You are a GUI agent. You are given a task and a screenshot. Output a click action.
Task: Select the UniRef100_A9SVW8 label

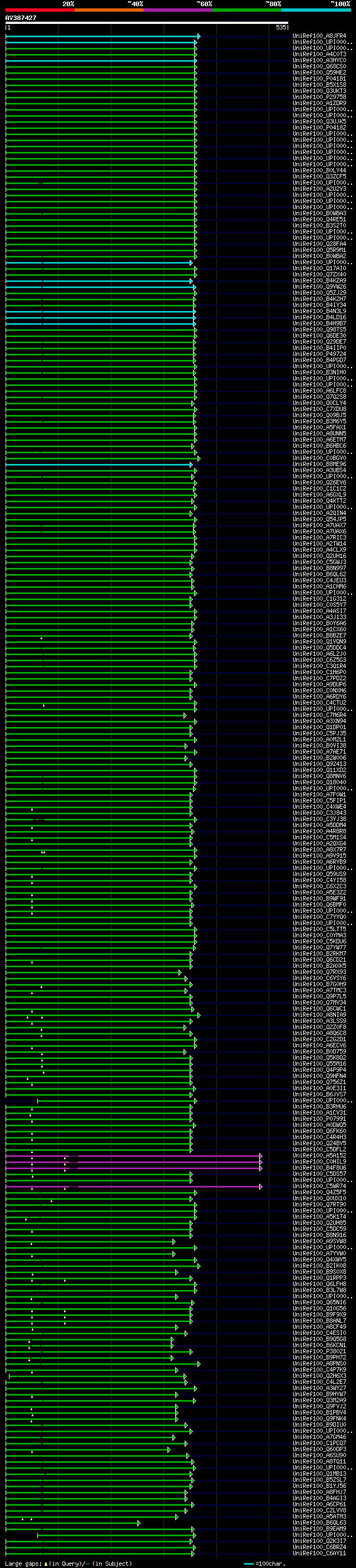(x=319, y=1240)
